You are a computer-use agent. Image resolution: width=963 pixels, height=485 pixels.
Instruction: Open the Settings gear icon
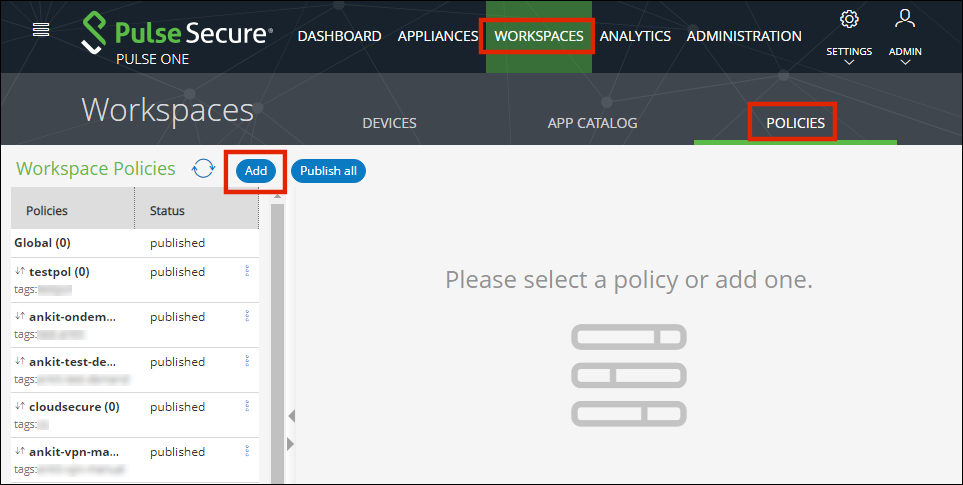point(849,19)
